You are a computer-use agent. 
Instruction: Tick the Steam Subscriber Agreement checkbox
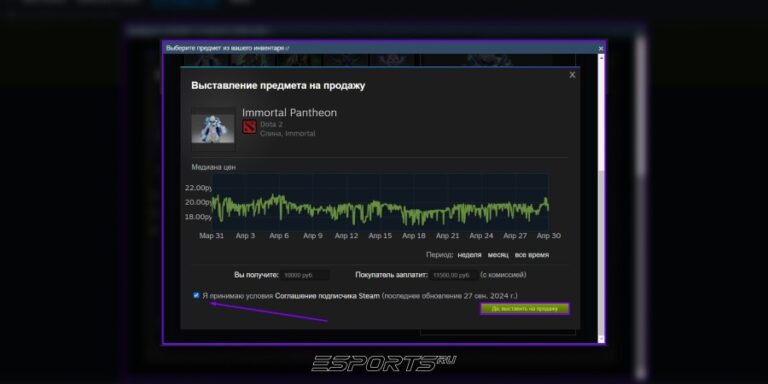(x=196, y=295)
